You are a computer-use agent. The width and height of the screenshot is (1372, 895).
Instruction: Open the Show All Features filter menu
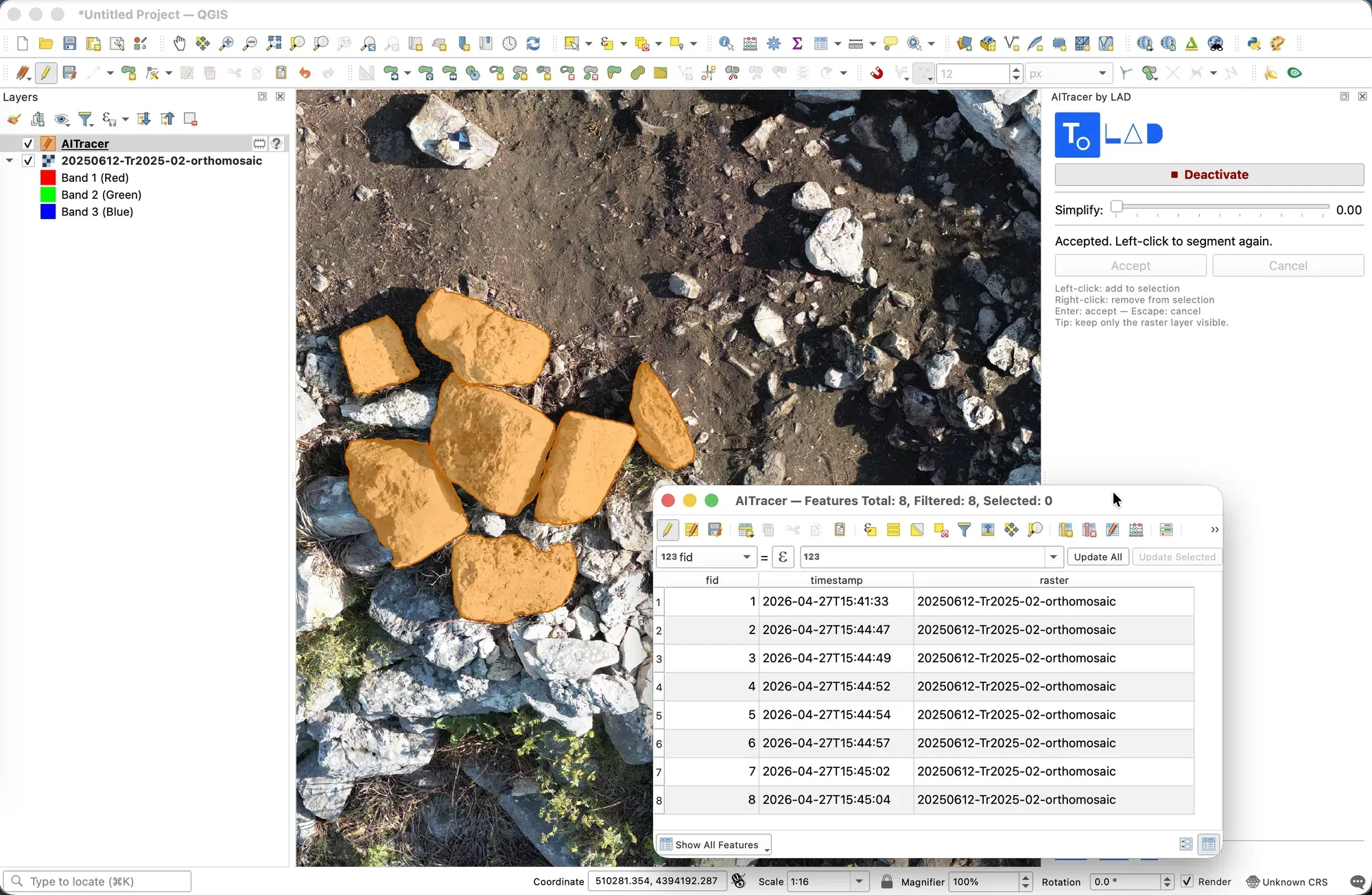pyautogui.click(x=713, y=845)
